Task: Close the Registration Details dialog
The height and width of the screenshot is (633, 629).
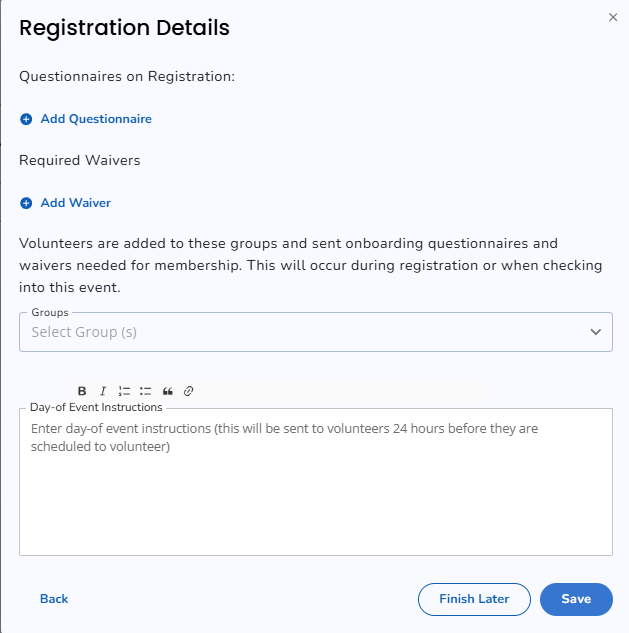Action: 613,17
